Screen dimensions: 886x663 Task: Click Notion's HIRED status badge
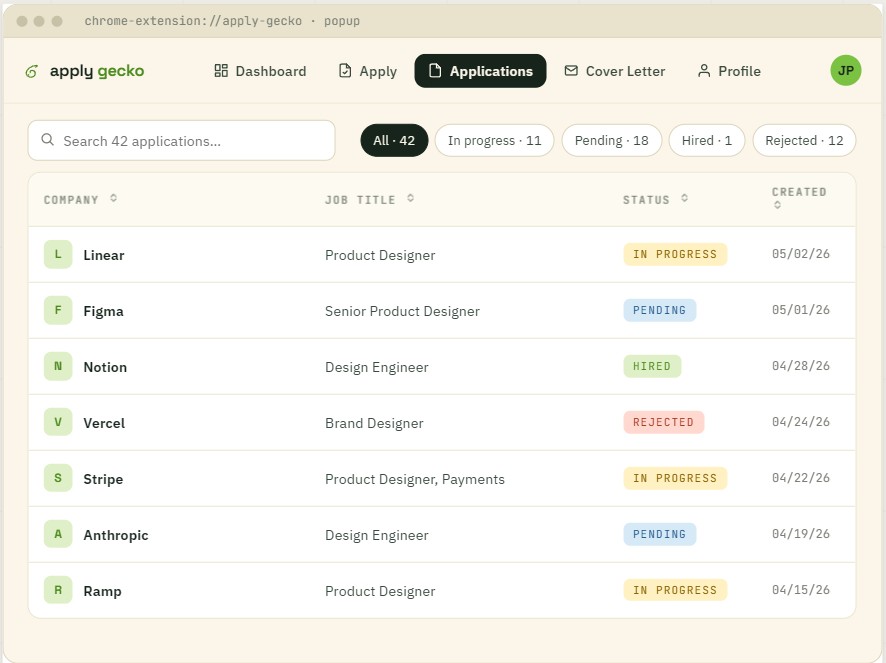point(652,366)
